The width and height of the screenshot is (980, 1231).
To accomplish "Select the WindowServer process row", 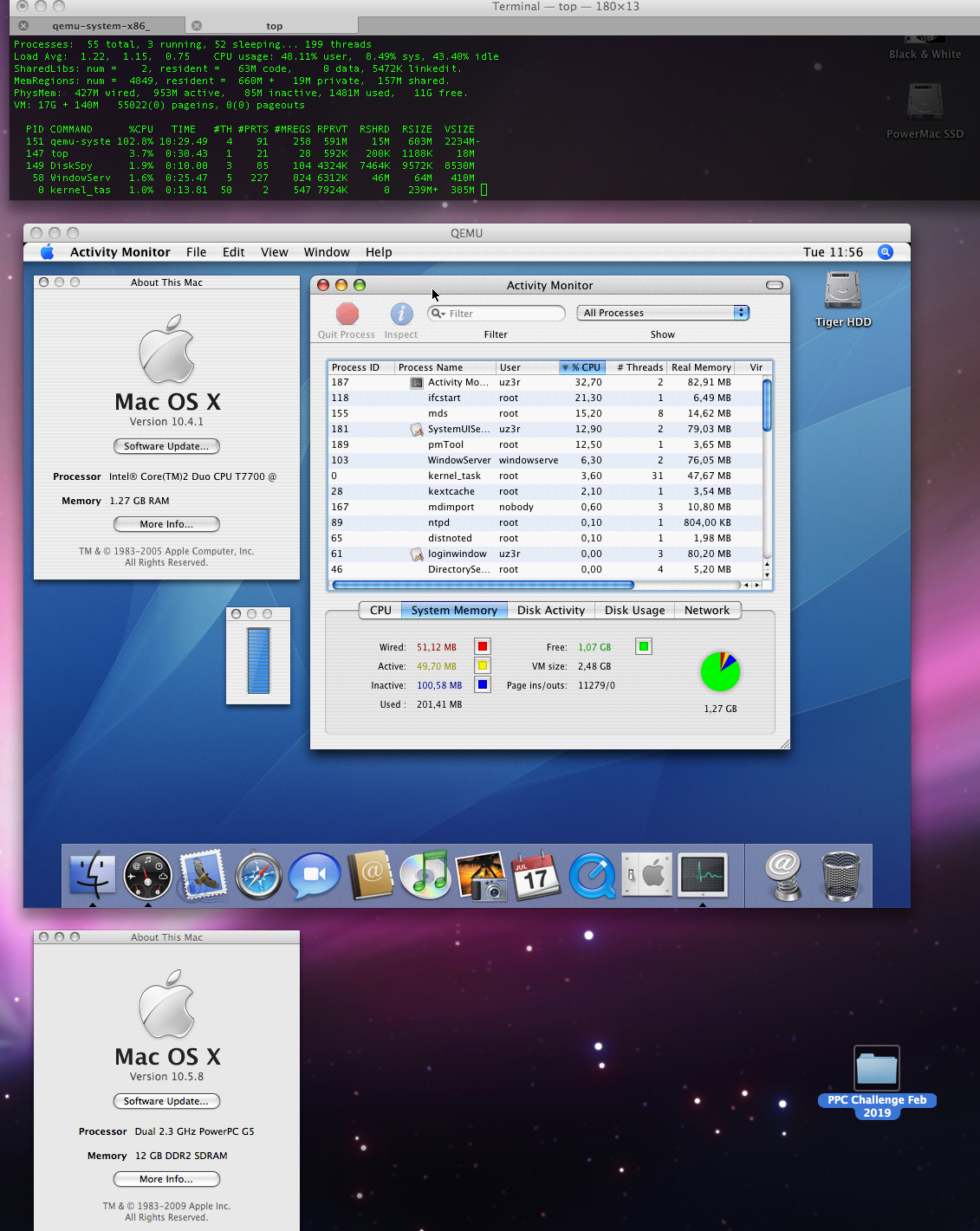I will pos(545,460).
